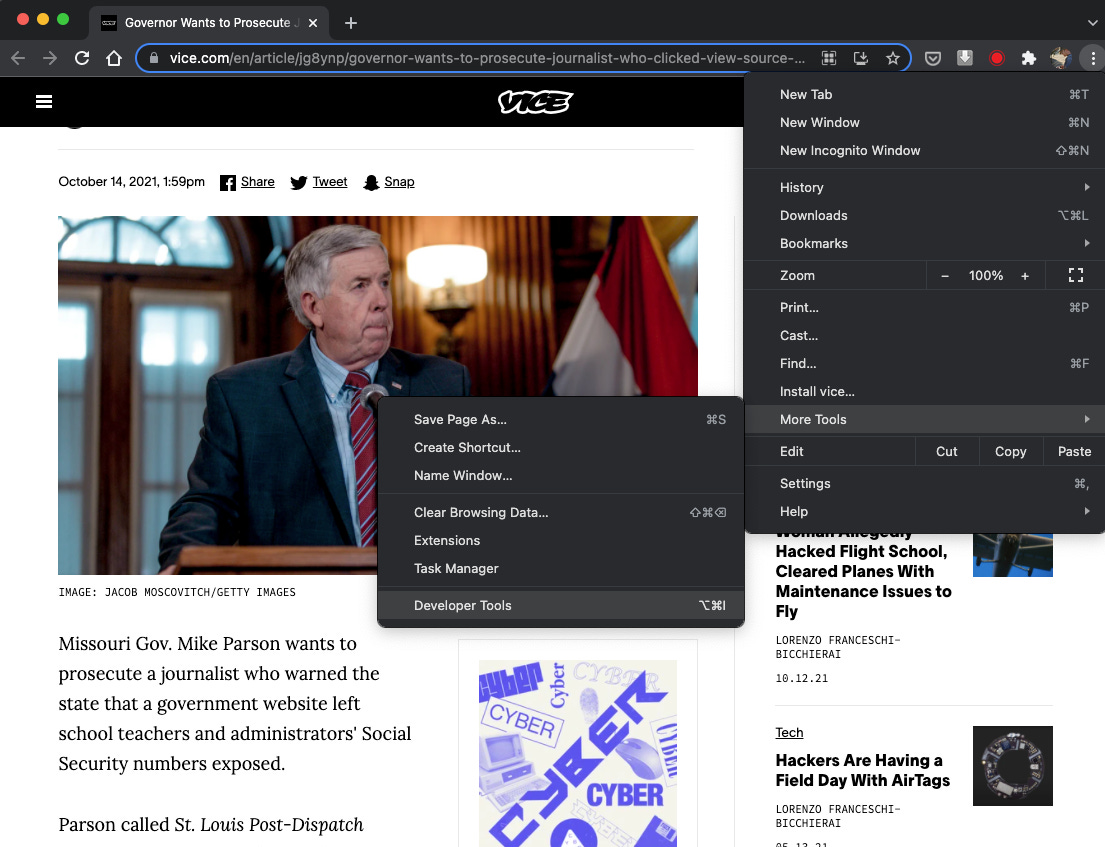Image resolution: width=1105 pixels, height=847 pixels.
Task: Open the Tech category link
Action: point(789,733)
